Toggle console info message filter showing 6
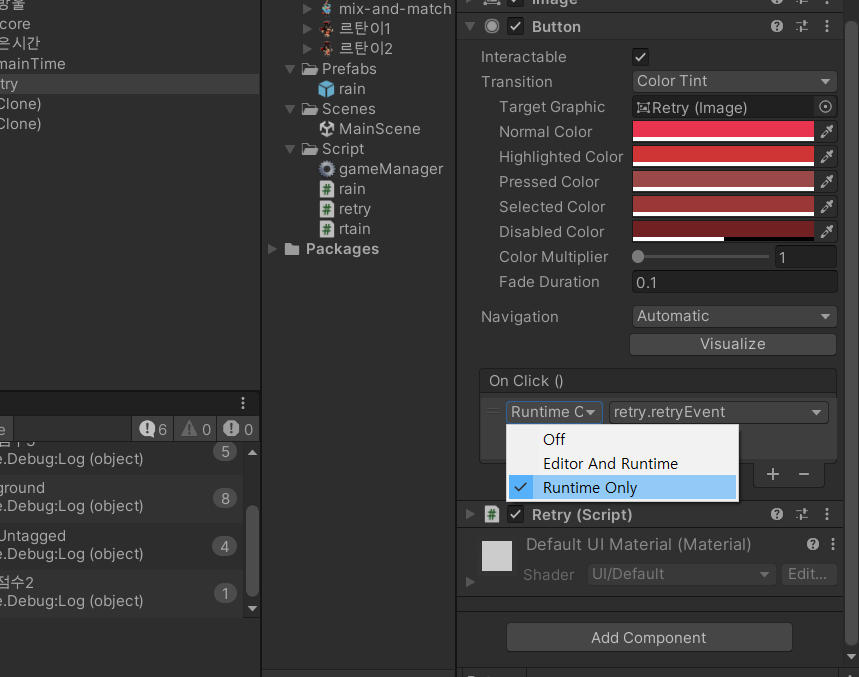Viewport: 859px width, 677px height. pos(153,429)
